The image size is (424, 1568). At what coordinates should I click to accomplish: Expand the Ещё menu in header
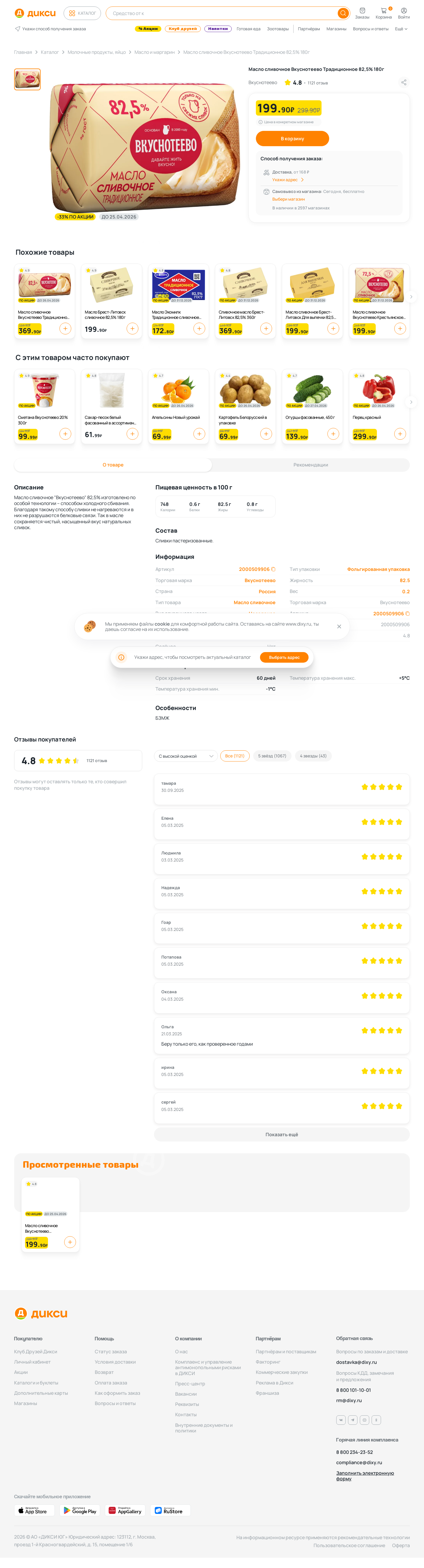click(x=401, y=29)
